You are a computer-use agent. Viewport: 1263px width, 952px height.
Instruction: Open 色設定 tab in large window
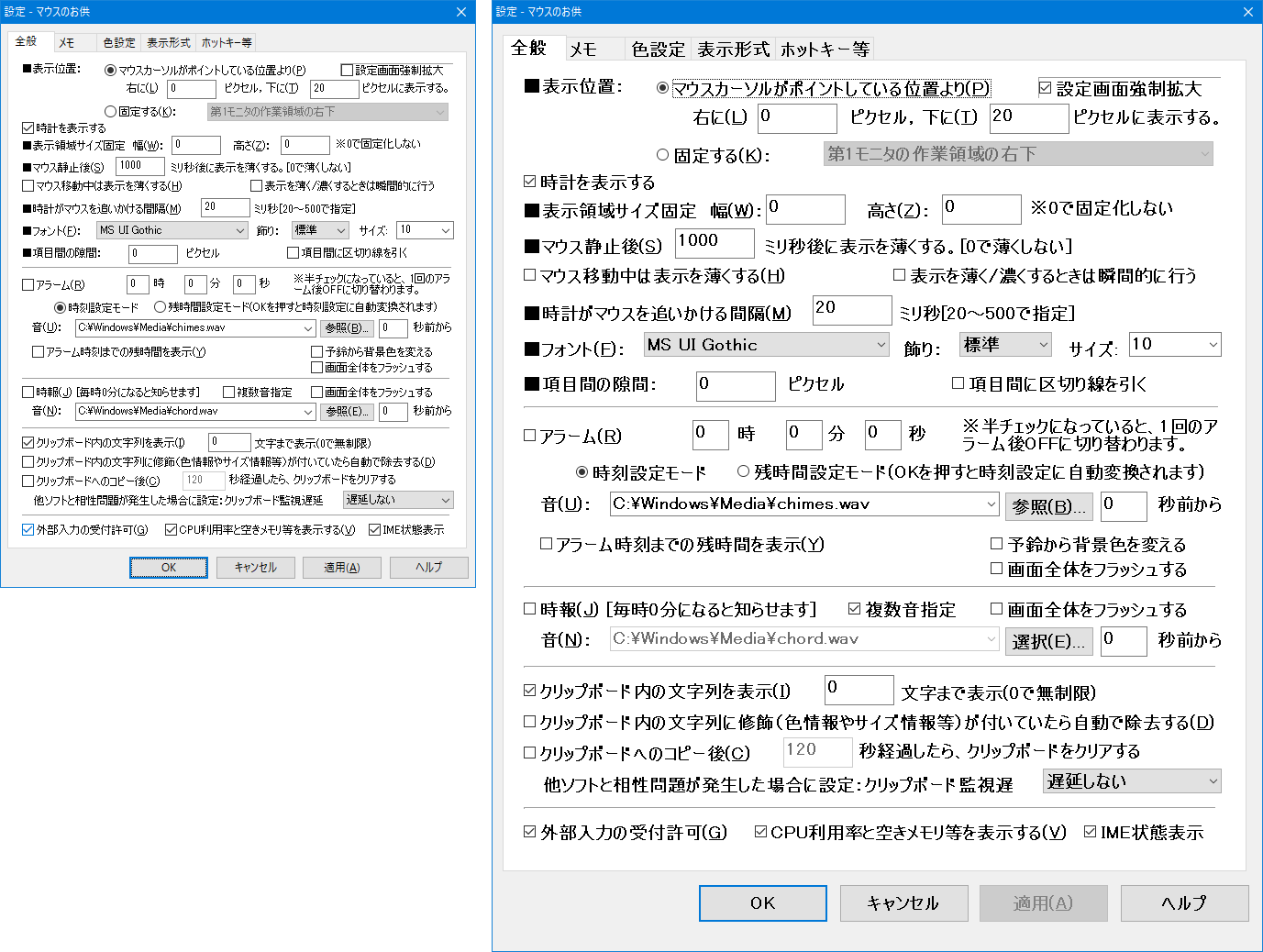pyautogui.click(x=658, y=50)
